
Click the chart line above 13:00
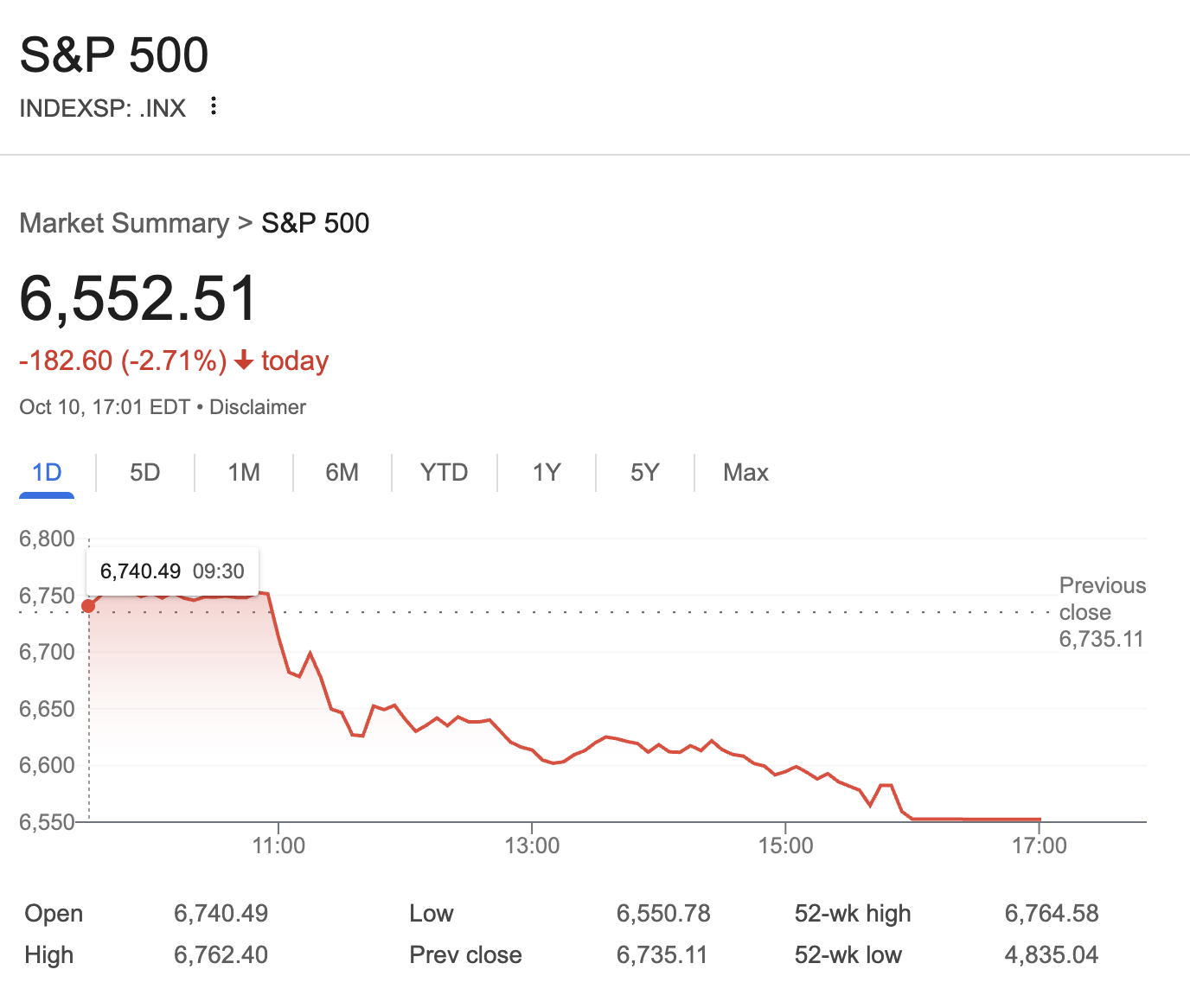532,750
